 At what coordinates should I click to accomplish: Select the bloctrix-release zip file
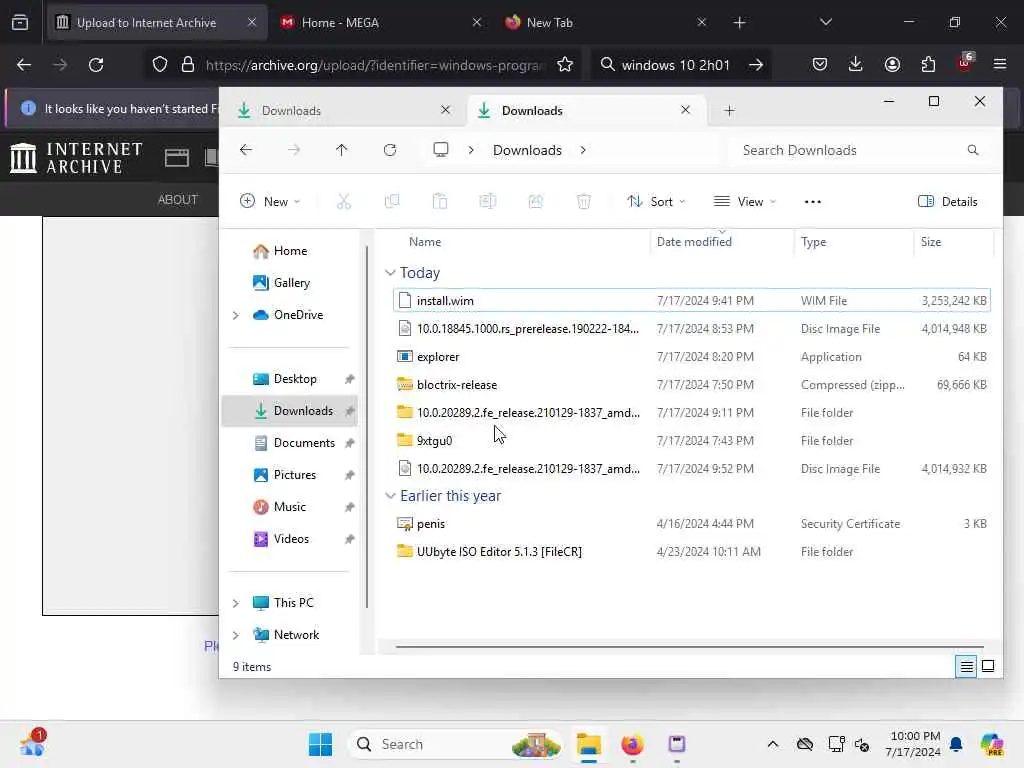(692, 385)
